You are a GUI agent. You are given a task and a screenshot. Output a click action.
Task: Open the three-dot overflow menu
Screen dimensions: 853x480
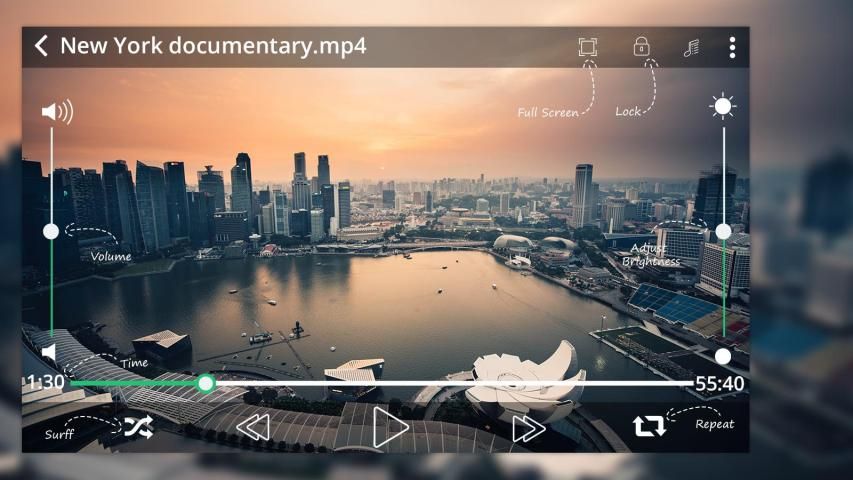[732, 47]
